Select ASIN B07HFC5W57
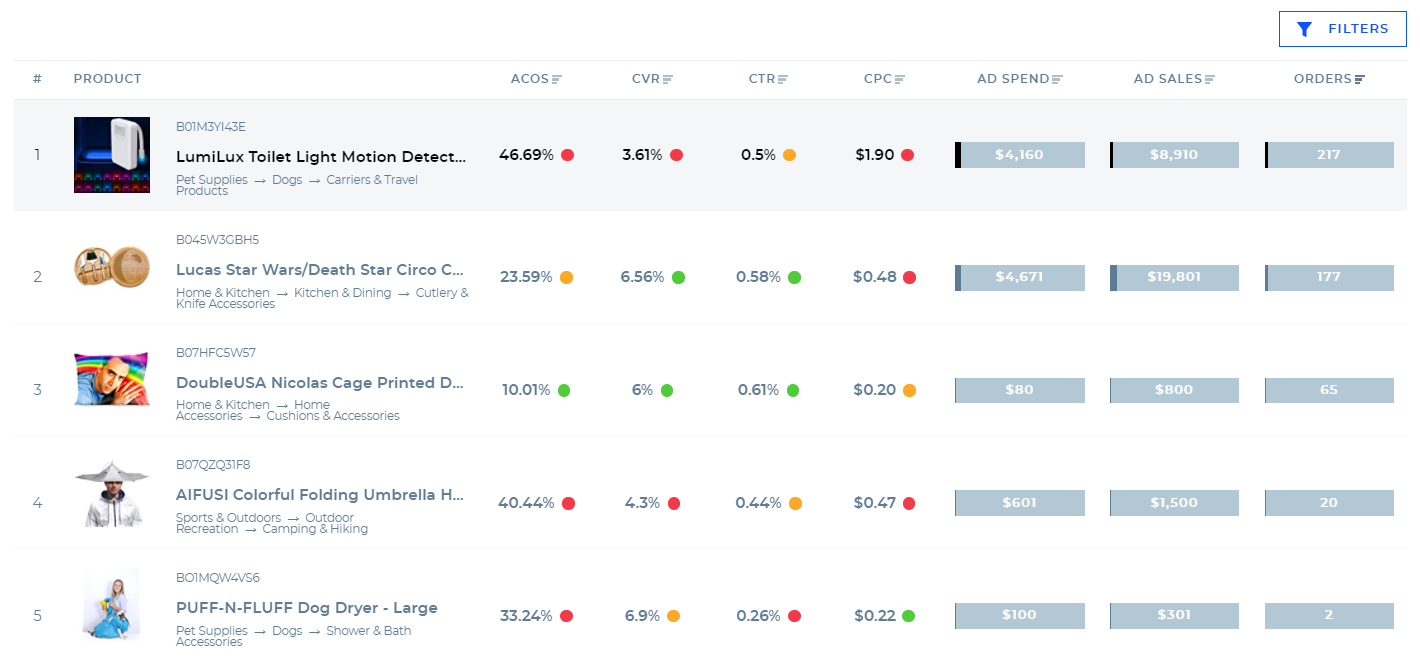 point(216,353)
